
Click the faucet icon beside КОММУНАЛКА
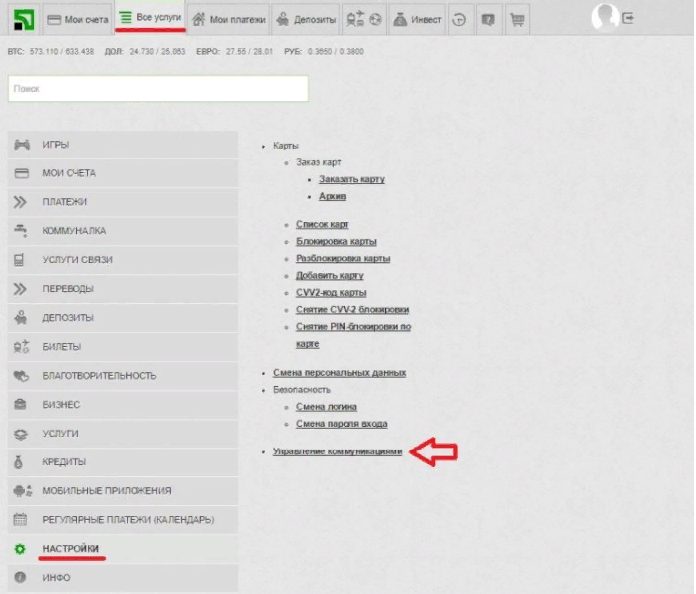coord(20,231)
